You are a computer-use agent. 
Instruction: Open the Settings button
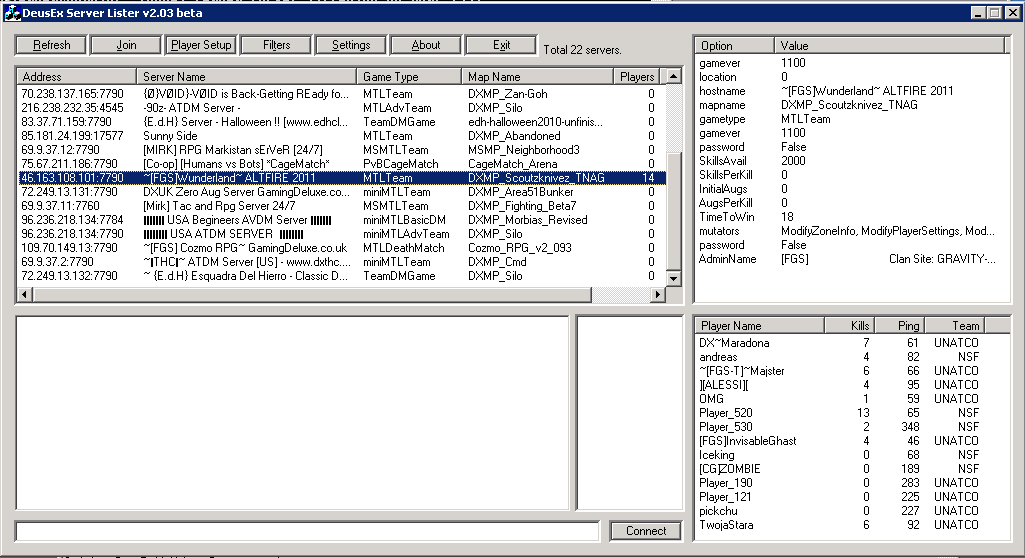pyautogui.click(x=351, y=45)
